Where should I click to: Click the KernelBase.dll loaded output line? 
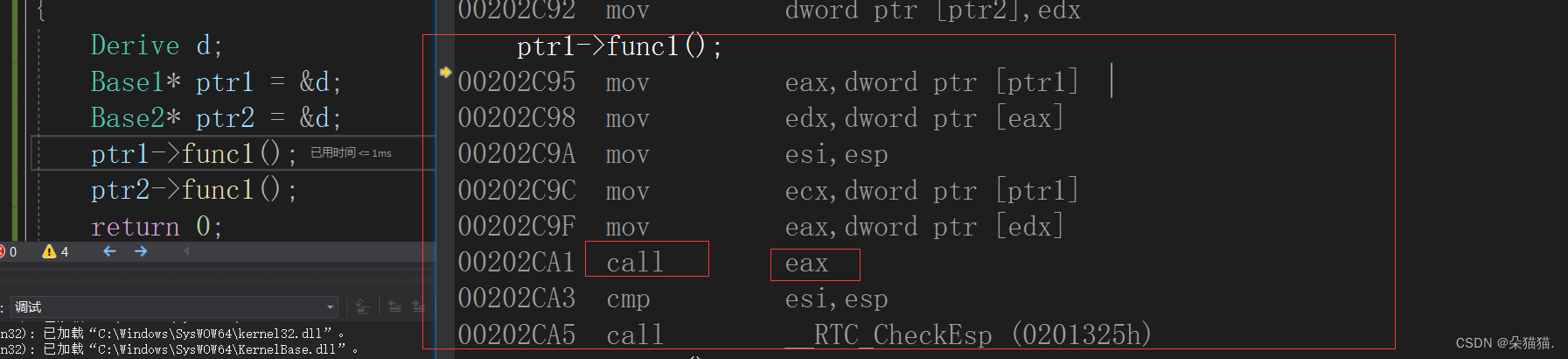(179, 348)
